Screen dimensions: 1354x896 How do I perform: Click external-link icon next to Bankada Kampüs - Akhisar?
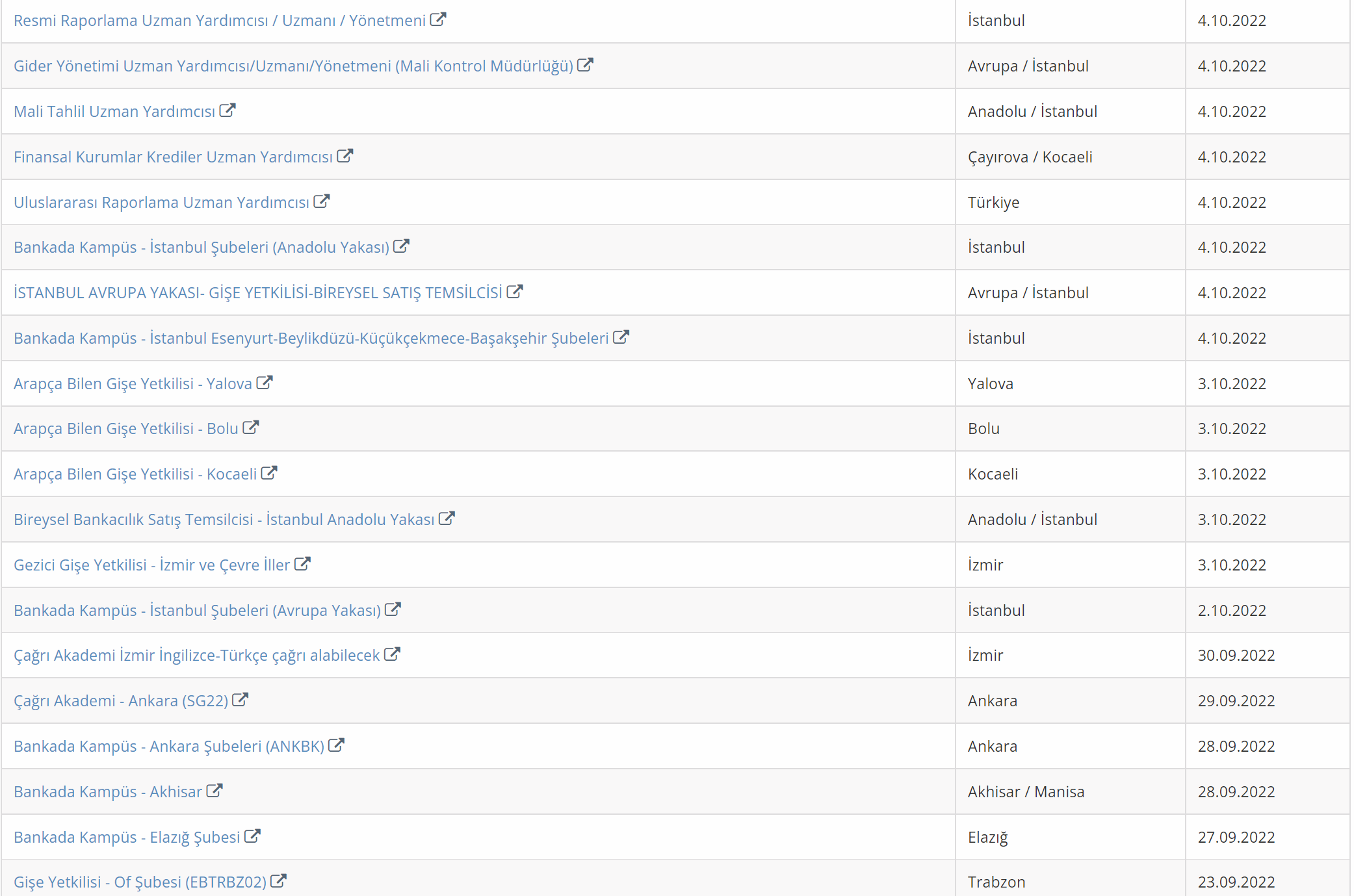[x=214, y=791]
